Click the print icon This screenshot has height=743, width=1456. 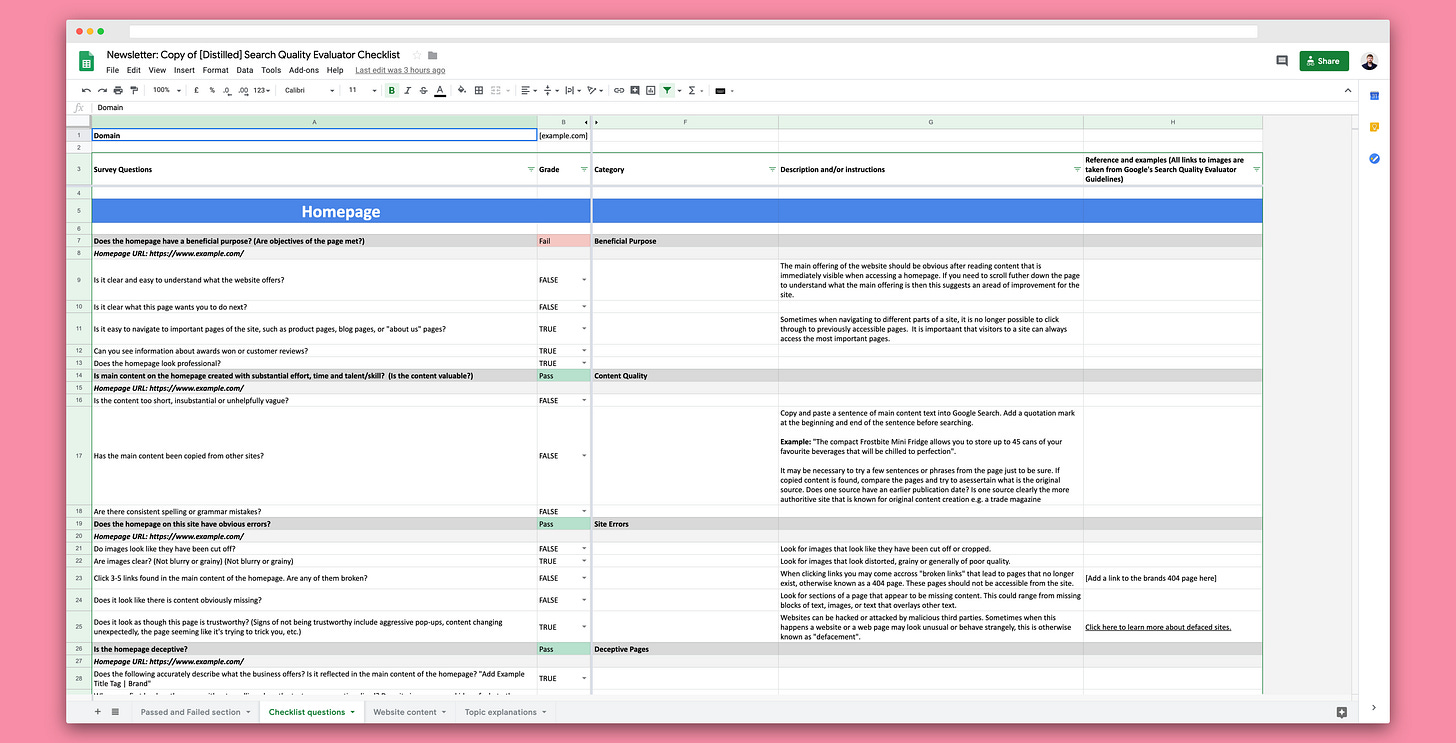pos(118,90)
